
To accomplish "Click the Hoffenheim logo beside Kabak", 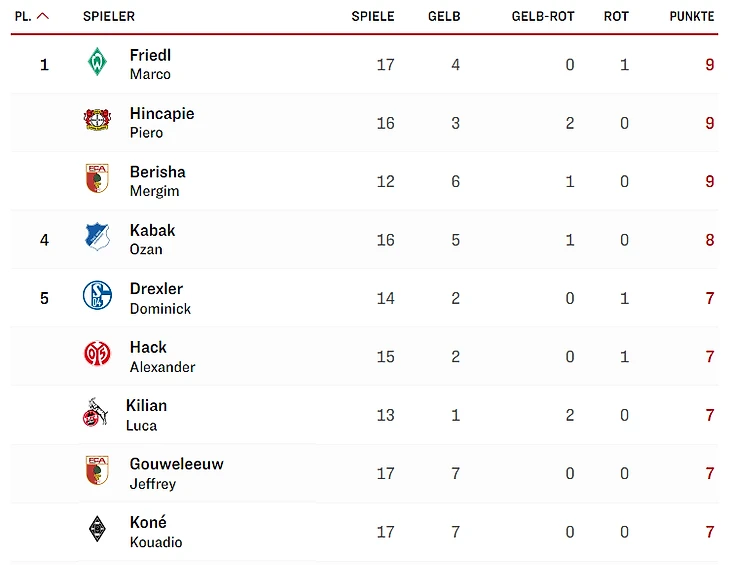I will coord(97,237).
